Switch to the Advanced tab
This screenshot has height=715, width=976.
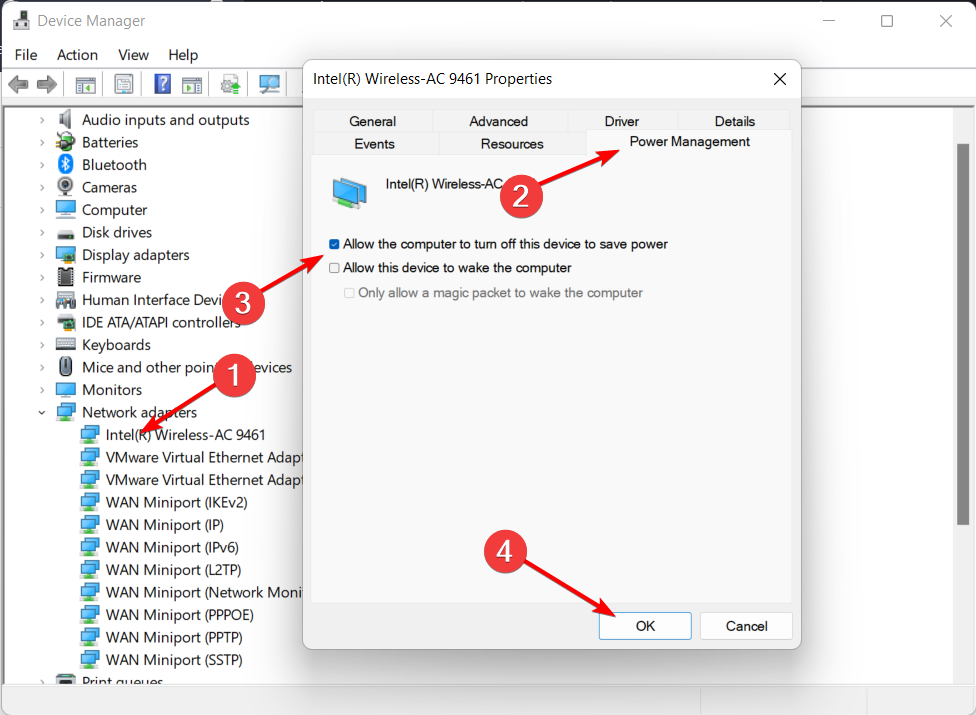tap(499, 121)
